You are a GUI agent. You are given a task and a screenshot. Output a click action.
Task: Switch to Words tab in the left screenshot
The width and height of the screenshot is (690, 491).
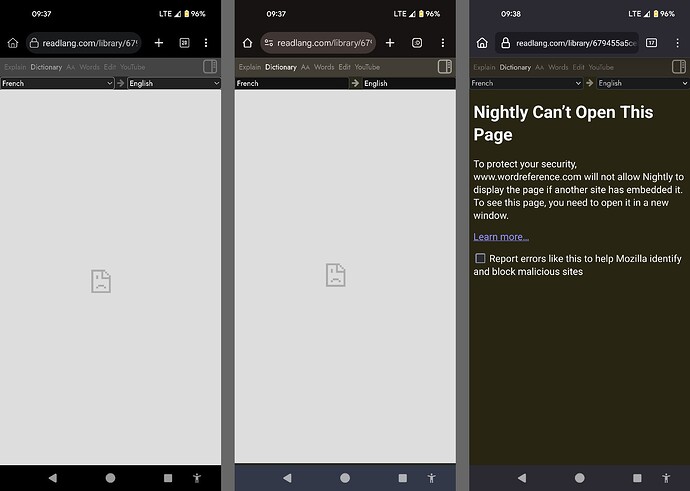click(x=90, y=67)
